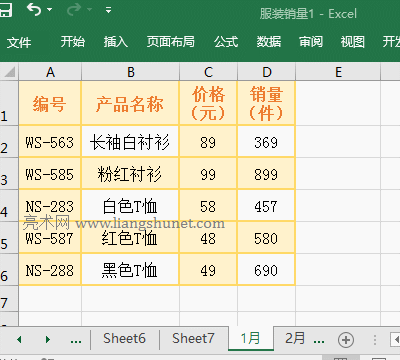Image resolution: width=400 pixels, height=360 pixels.
Task: Switch to the 数据 ribbon tab
Action: (x=269, y=42)
